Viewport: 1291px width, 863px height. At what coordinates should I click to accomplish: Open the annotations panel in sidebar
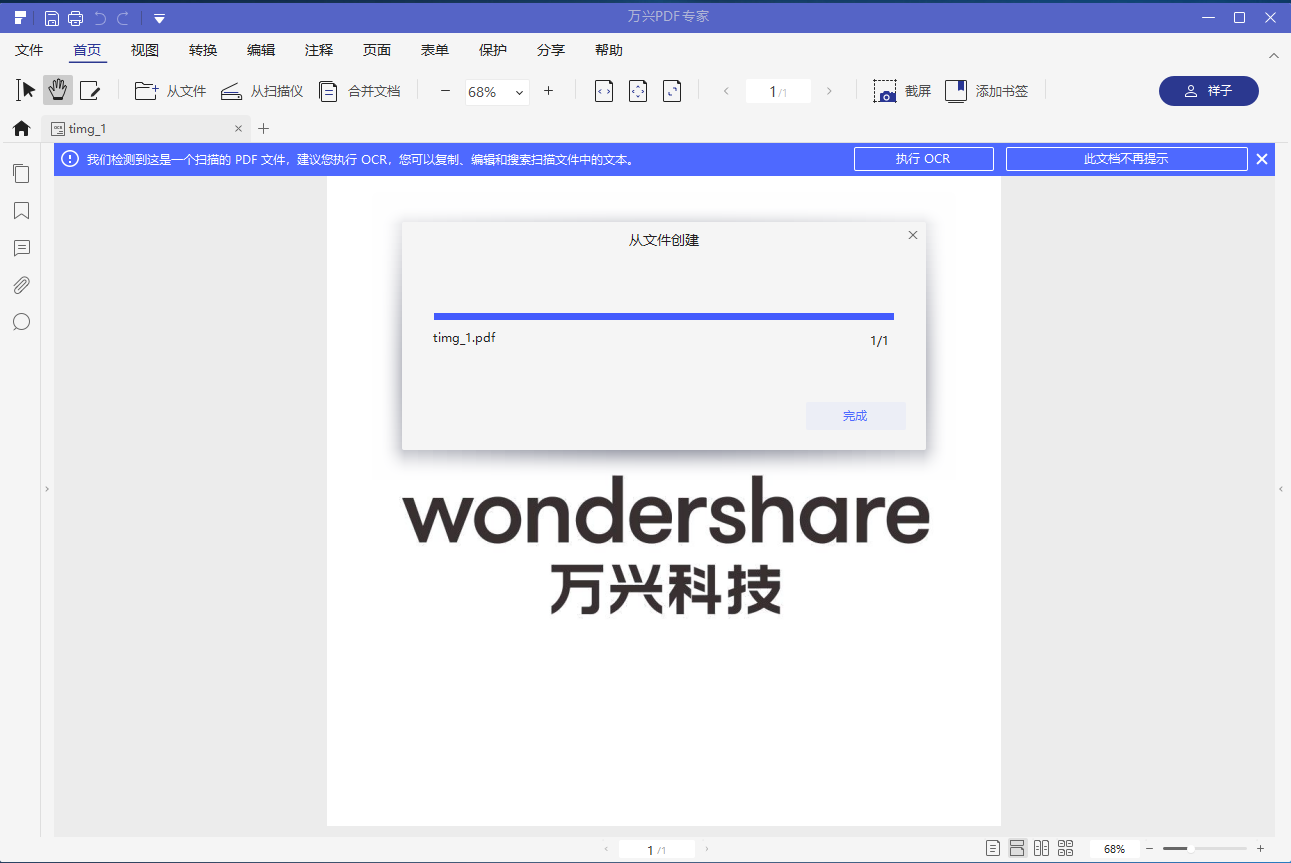coord(21,248)
